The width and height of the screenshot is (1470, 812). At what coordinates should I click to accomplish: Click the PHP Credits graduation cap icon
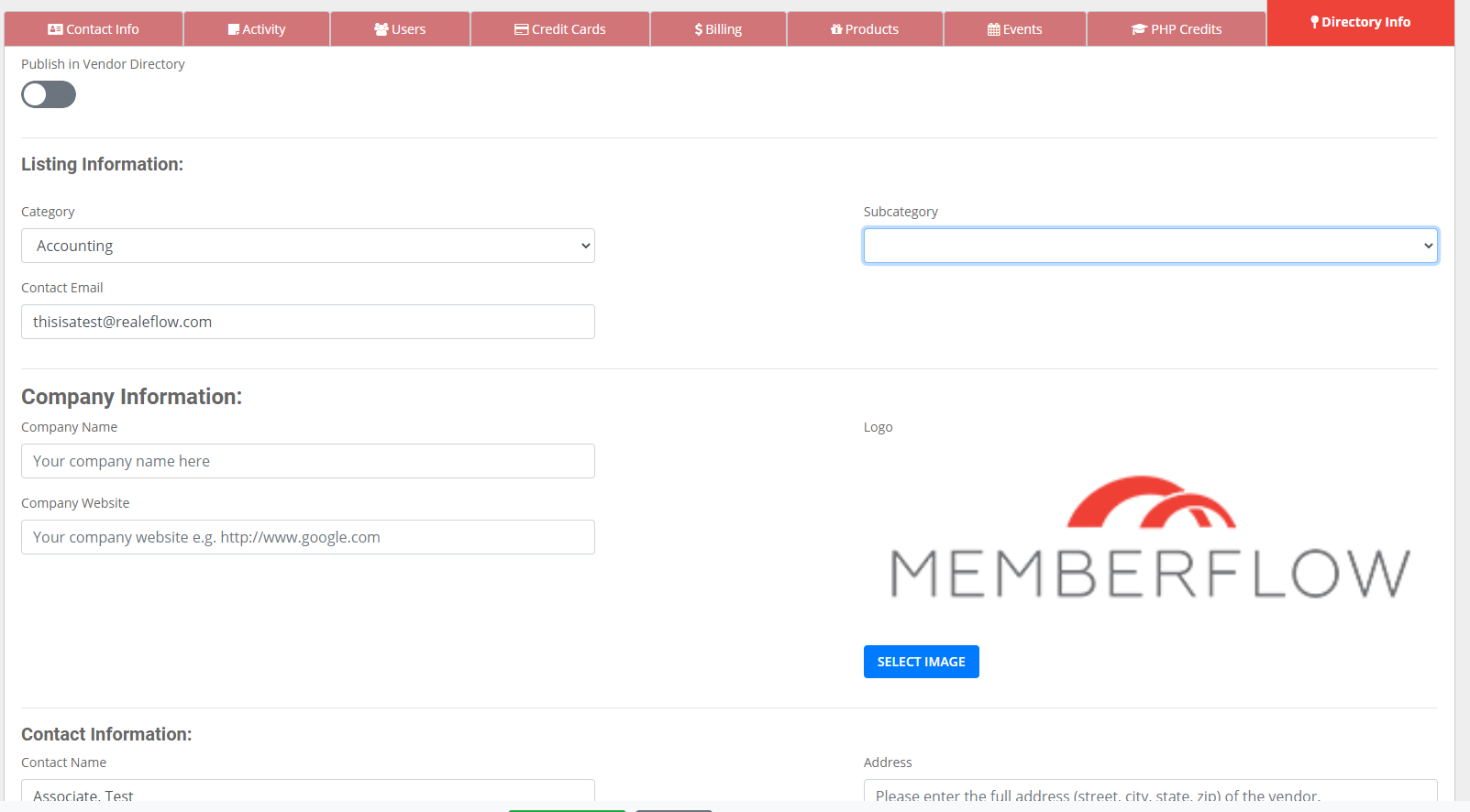(1139, 29)
